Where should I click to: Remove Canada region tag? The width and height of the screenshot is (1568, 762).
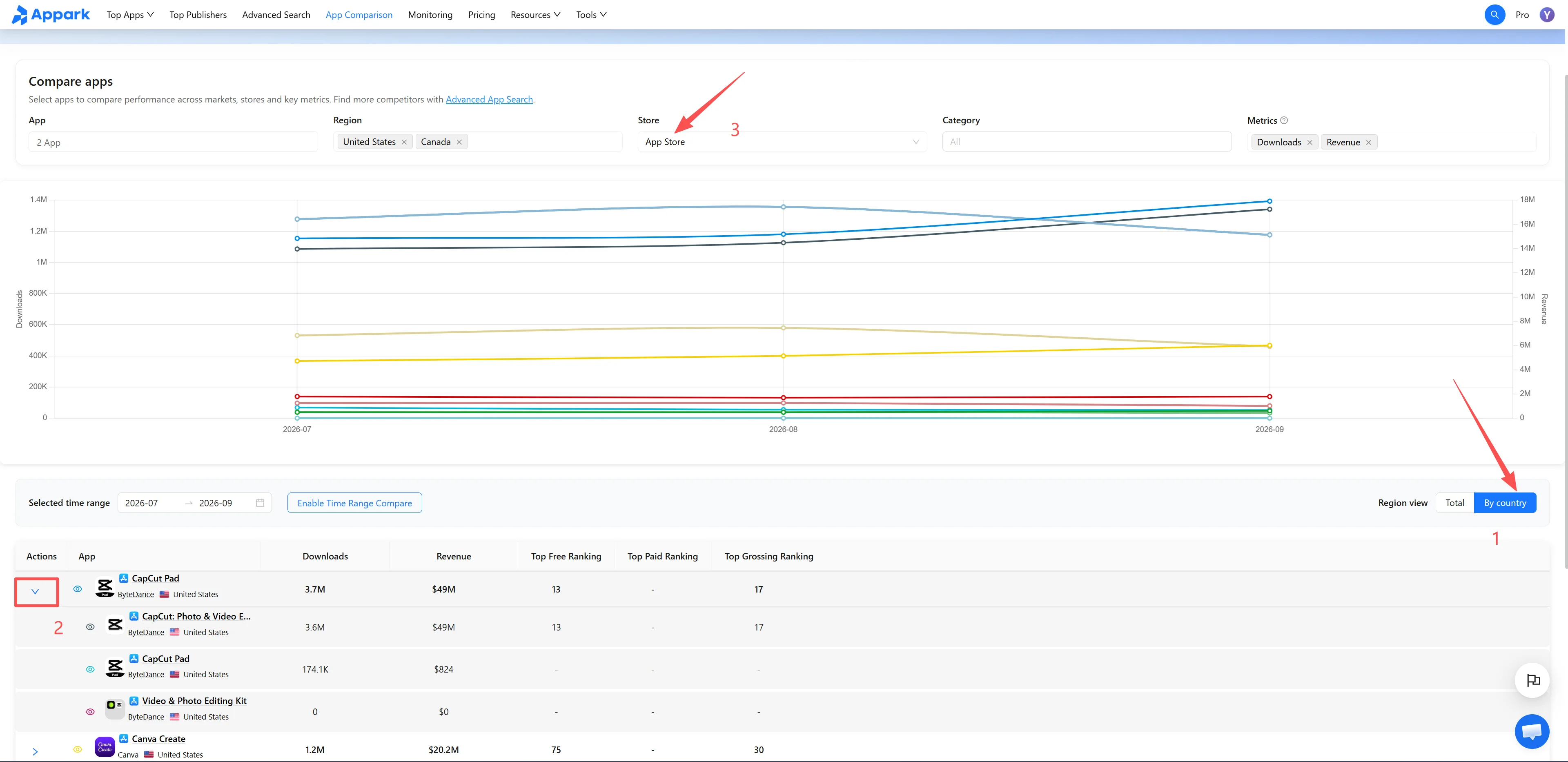[x=459, y=142]
